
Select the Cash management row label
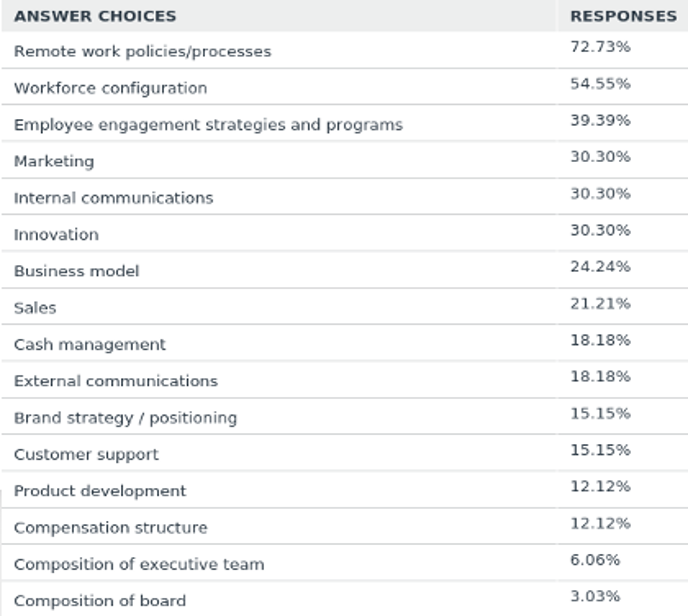click(x=90, y=345)
